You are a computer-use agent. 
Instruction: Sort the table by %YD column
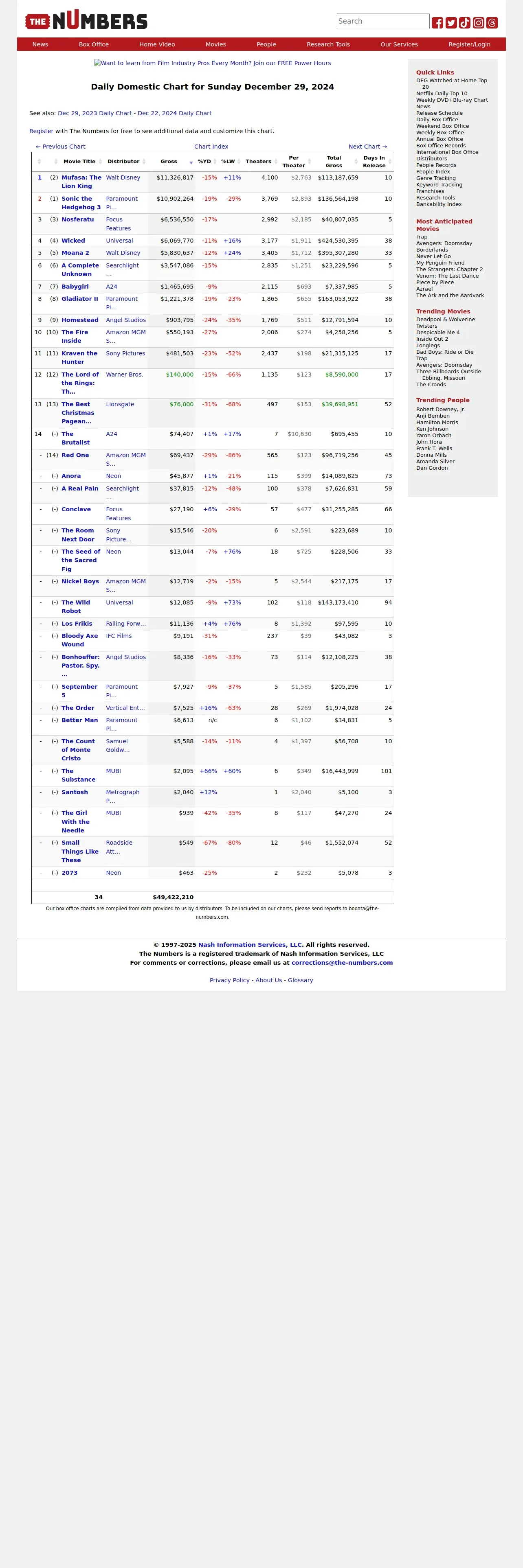pyautogui.click(x=207, y=161)
